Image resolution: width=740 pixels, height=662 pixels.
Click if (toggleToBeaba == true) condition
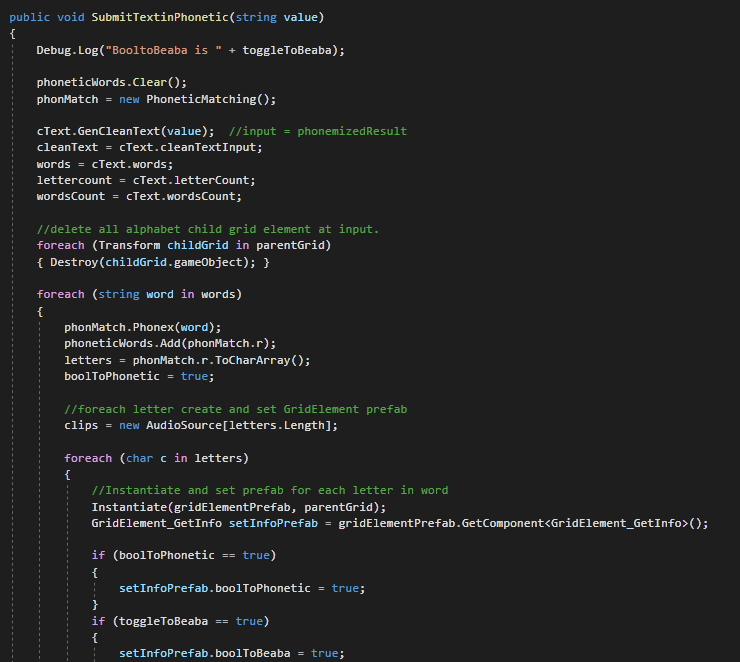[x=180, y=622]
